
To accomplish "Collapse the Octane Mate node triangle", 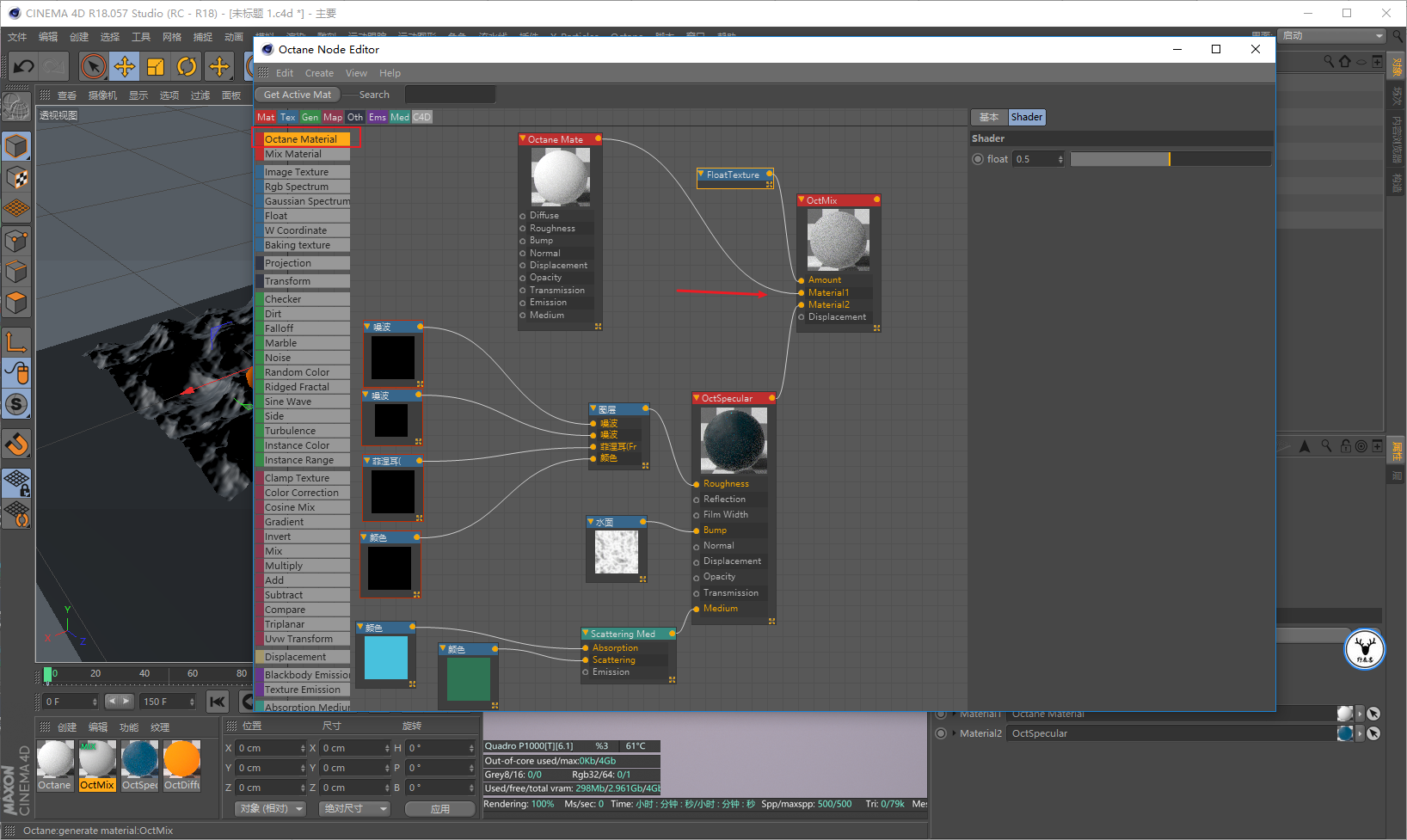I will click(x=523, y=138).
